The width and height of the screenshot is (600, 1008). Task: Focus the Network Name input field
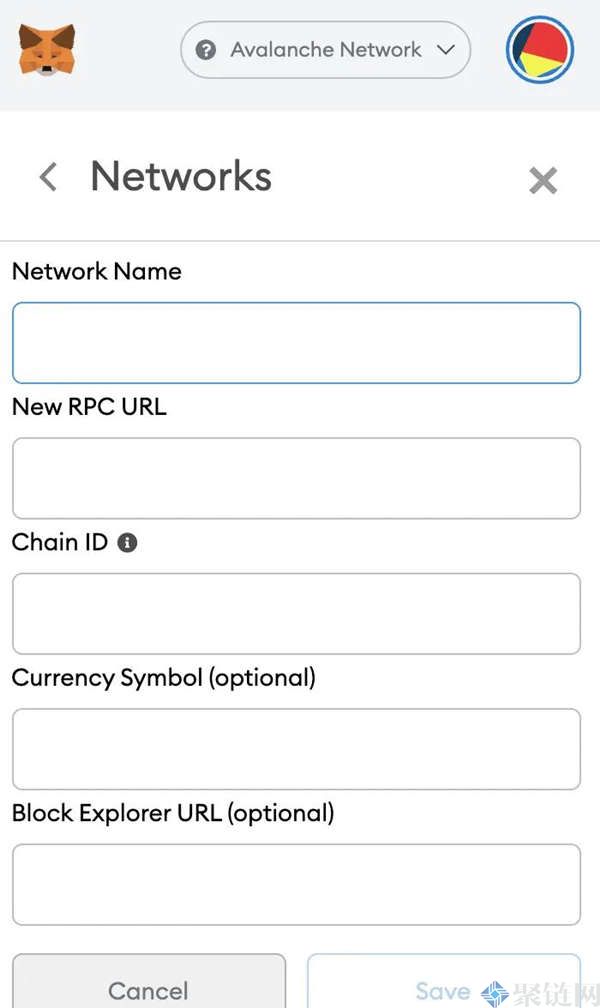(296, 343)
